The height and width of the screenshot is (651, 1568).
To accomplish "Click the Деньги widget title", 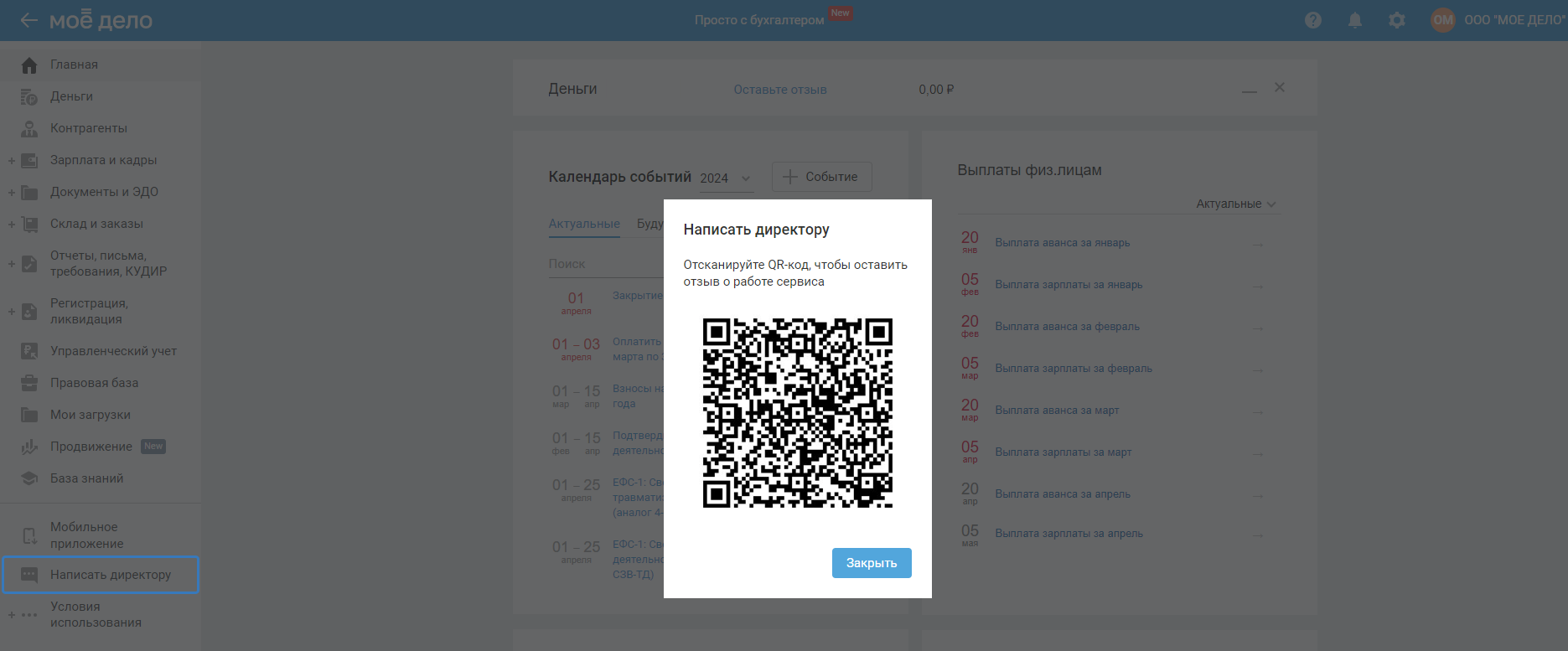I will (x=572, y=89).
